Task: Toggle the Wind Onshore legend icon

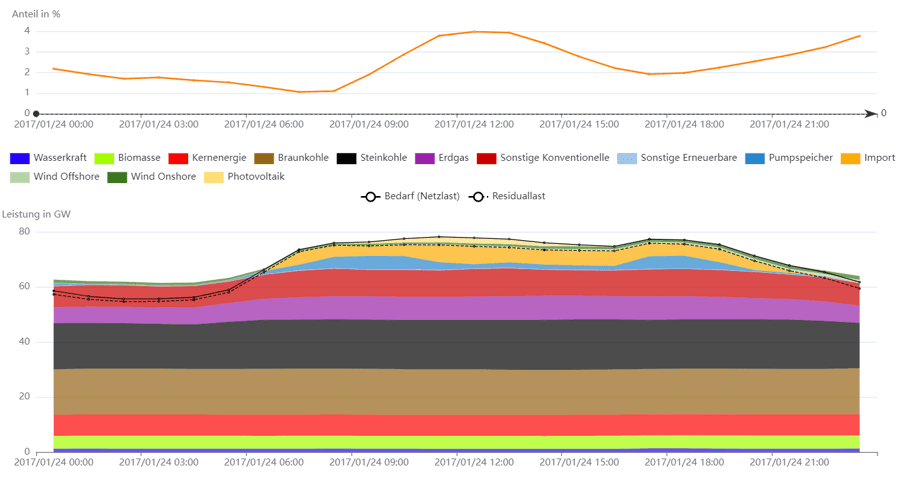Action: point(117,177)
